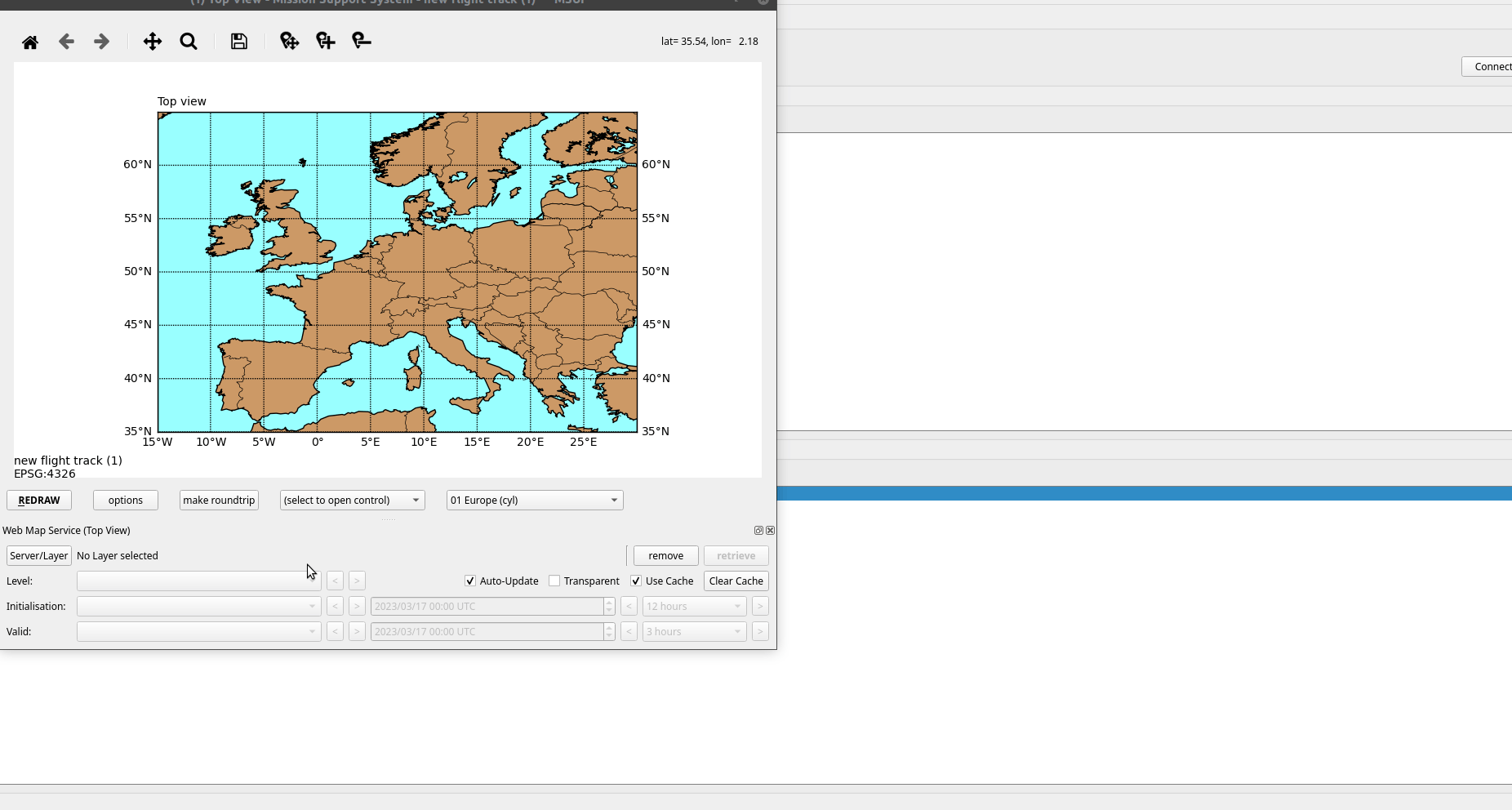This screenshot has height=810, width=1512.
Task: Click the Home reset view icon
Action: point(29,41)
